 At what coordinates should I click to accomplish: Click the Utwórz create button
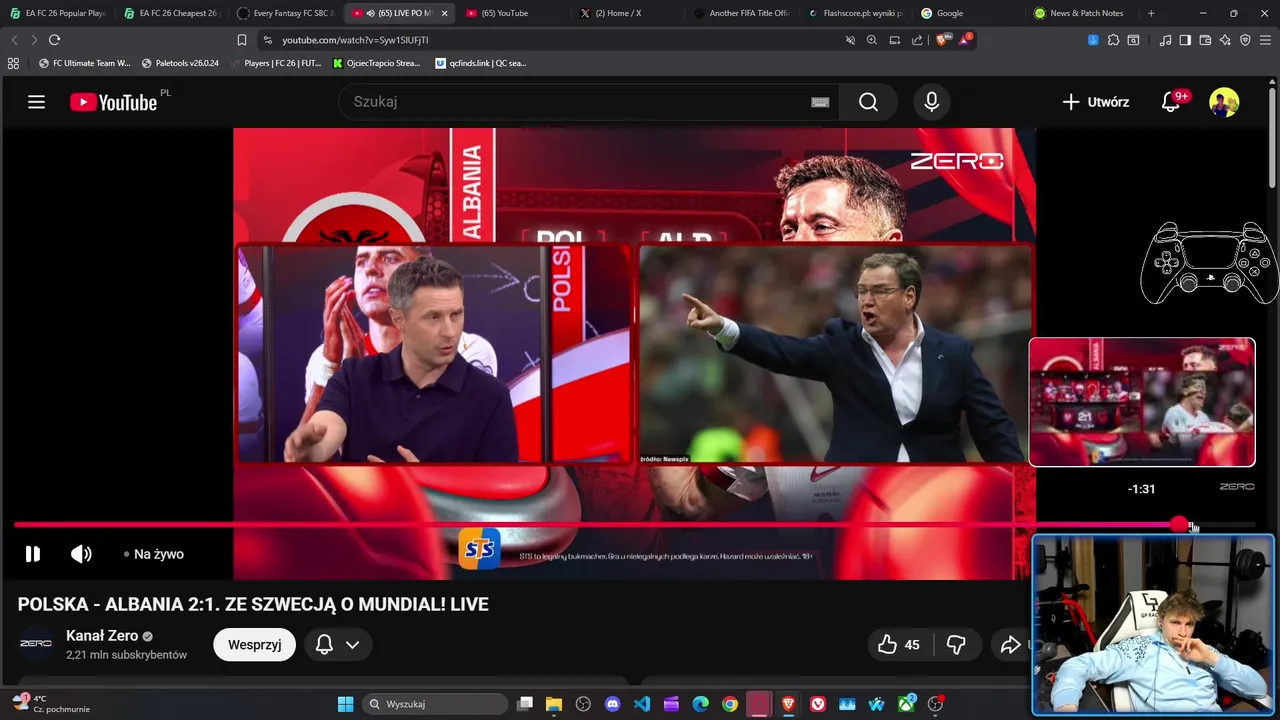click(x=1096, y=102)
